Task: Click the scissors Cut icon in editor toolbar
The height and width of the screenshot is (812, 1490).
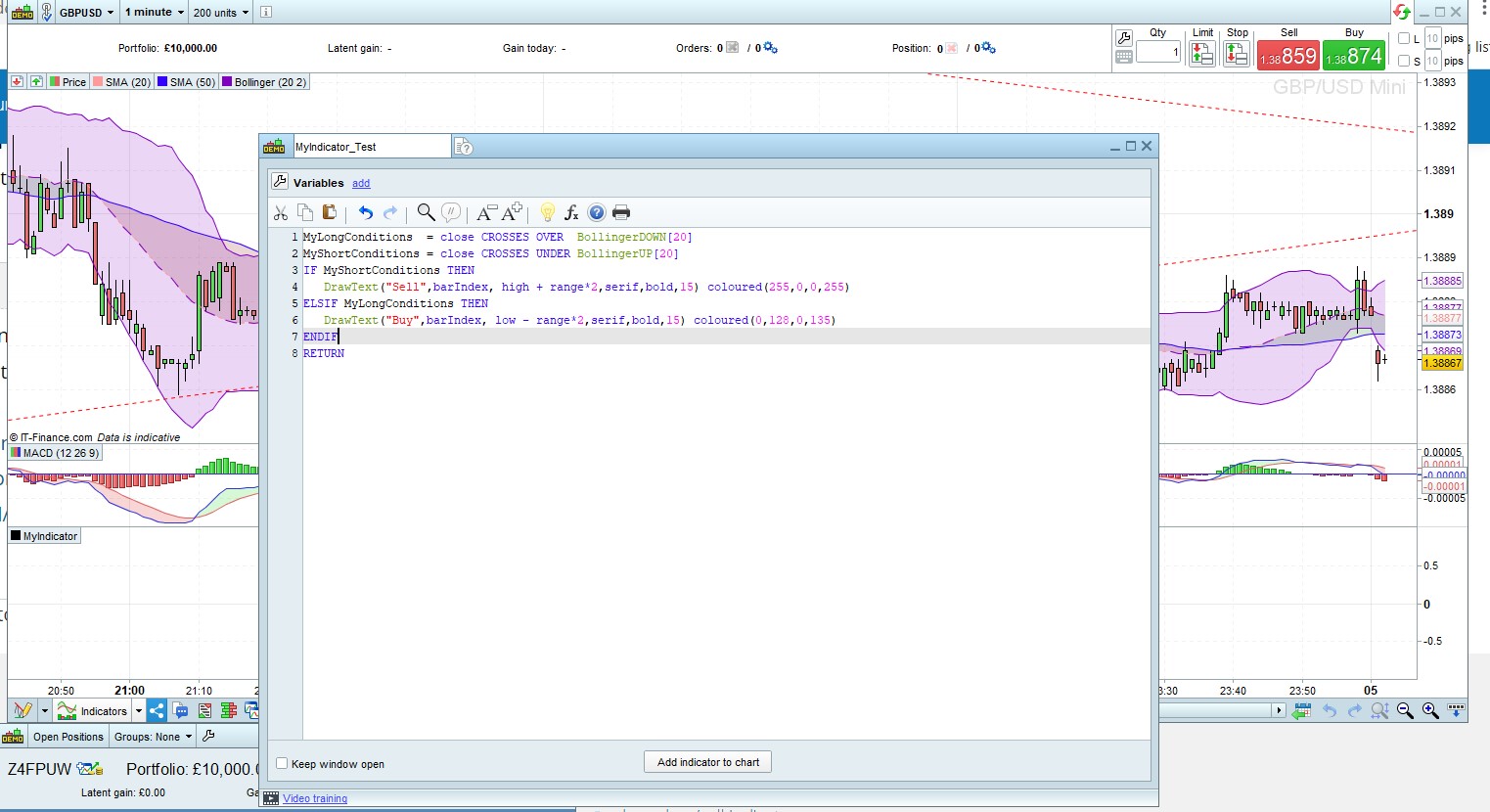Action: tap(281, 212)
